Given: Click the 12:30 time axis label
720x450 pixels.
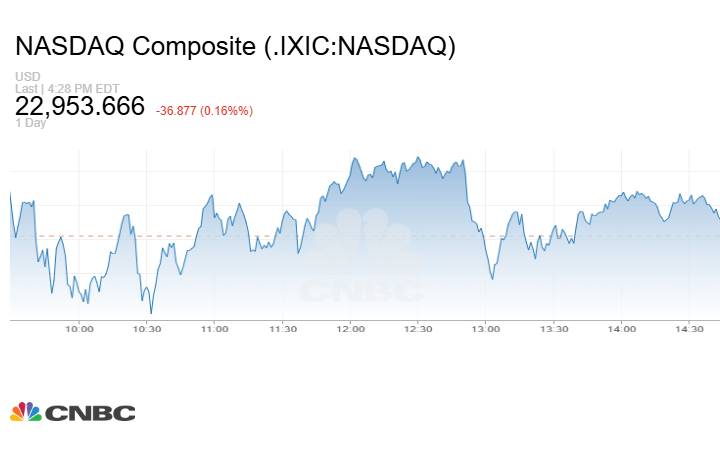Looking at the screenshot, I should coord(418,329).
